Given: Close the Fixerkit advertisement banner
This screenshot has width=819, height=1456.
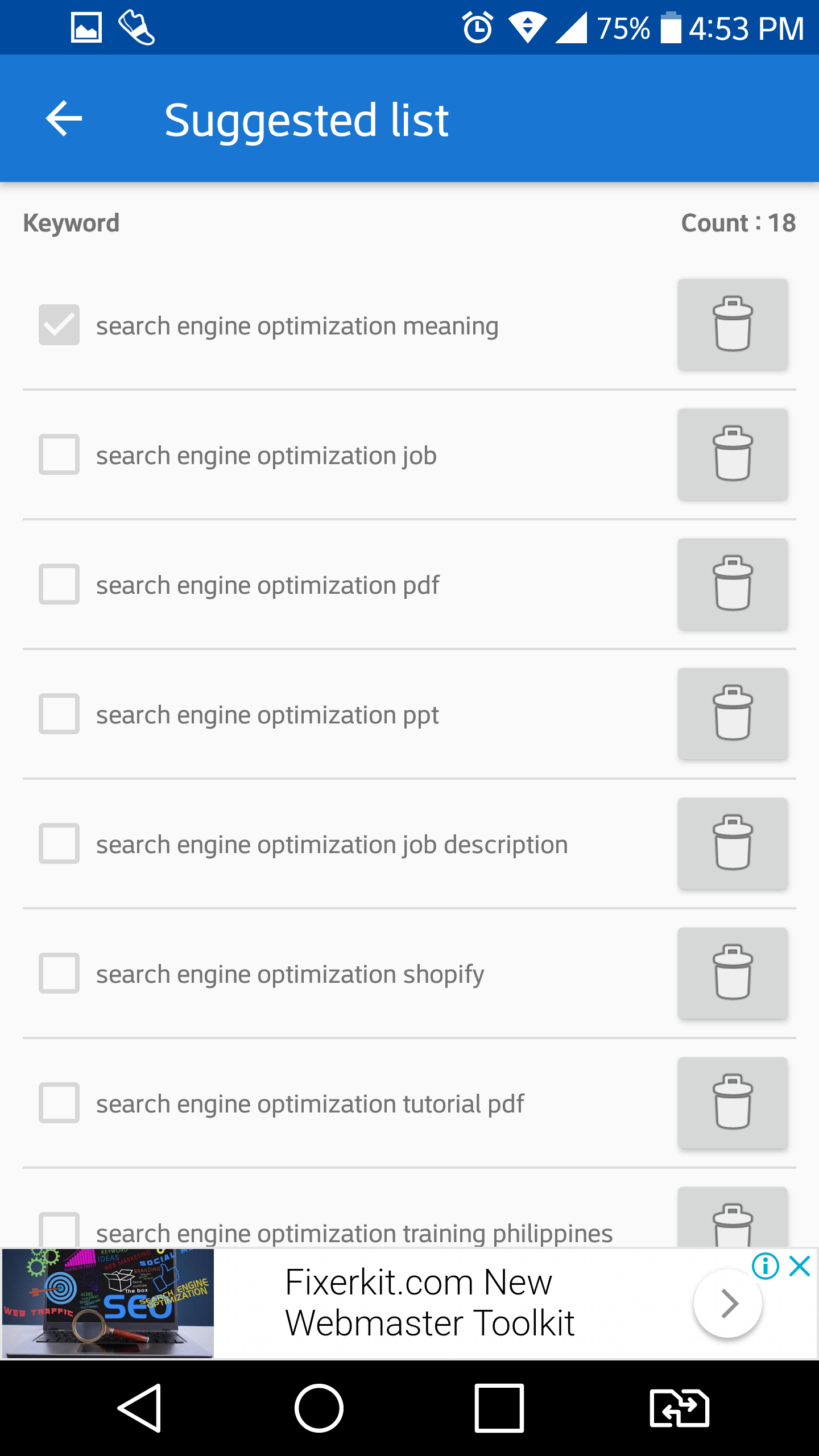Looking at the screenshot, I should (800, 1266).
